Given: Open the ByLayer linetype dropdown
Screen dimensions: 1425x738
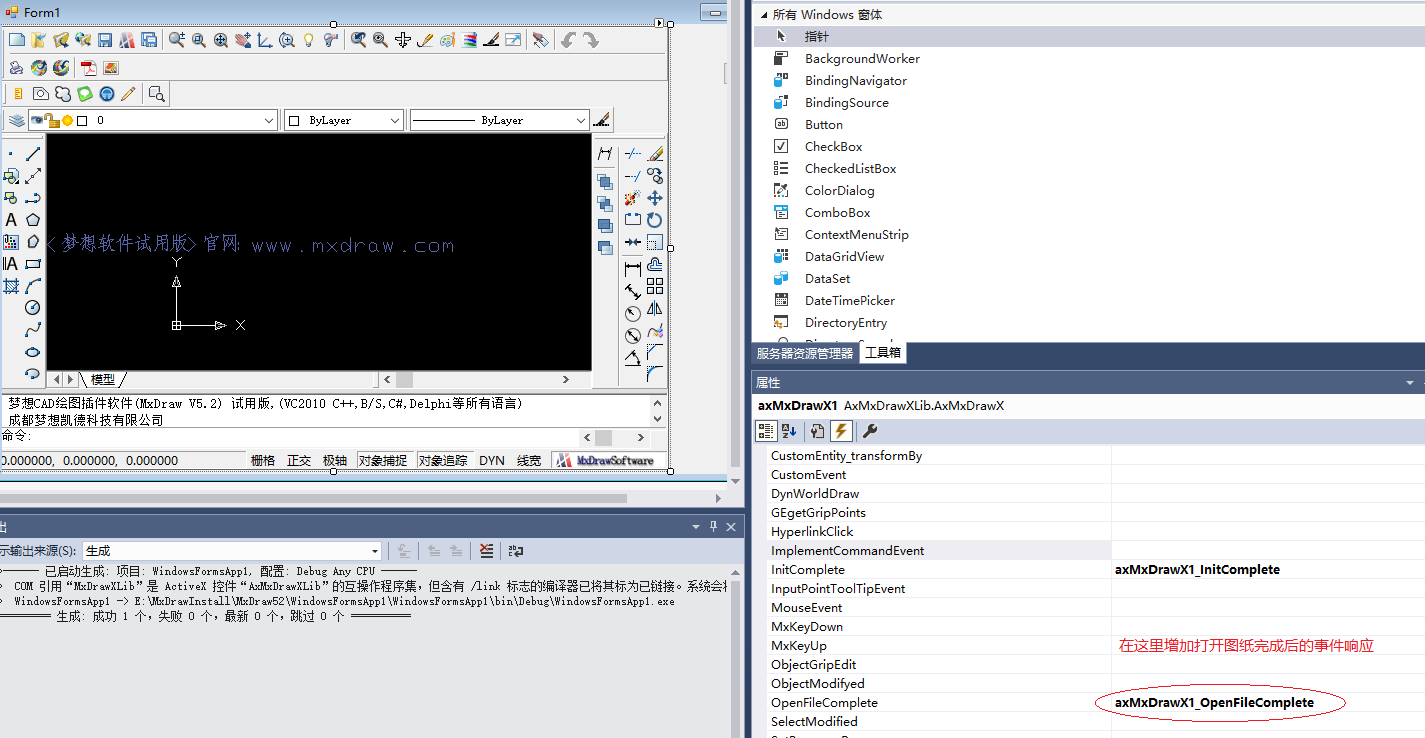Looking at the screenshot, I should click(581, 120).
